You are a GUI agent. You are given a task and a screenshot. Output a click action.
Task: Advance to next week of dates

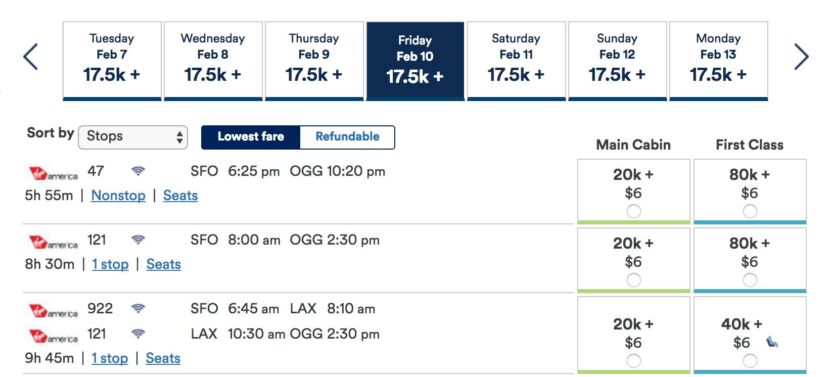click(x=801, y=57)
